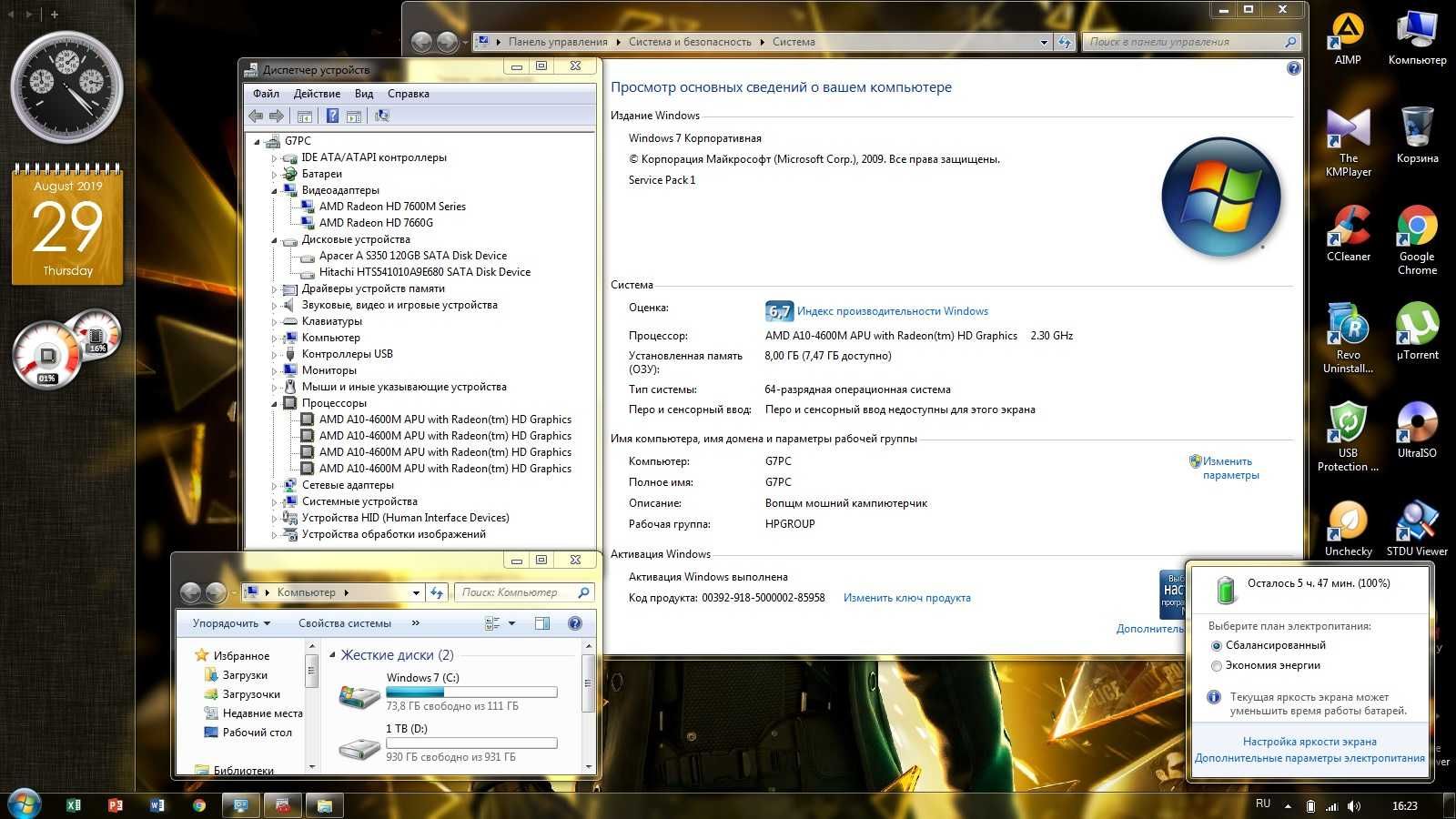This screenshot has height=819, width=1456.
Task: Select 1 TB (D:) drive
Action: pos(455,743)
